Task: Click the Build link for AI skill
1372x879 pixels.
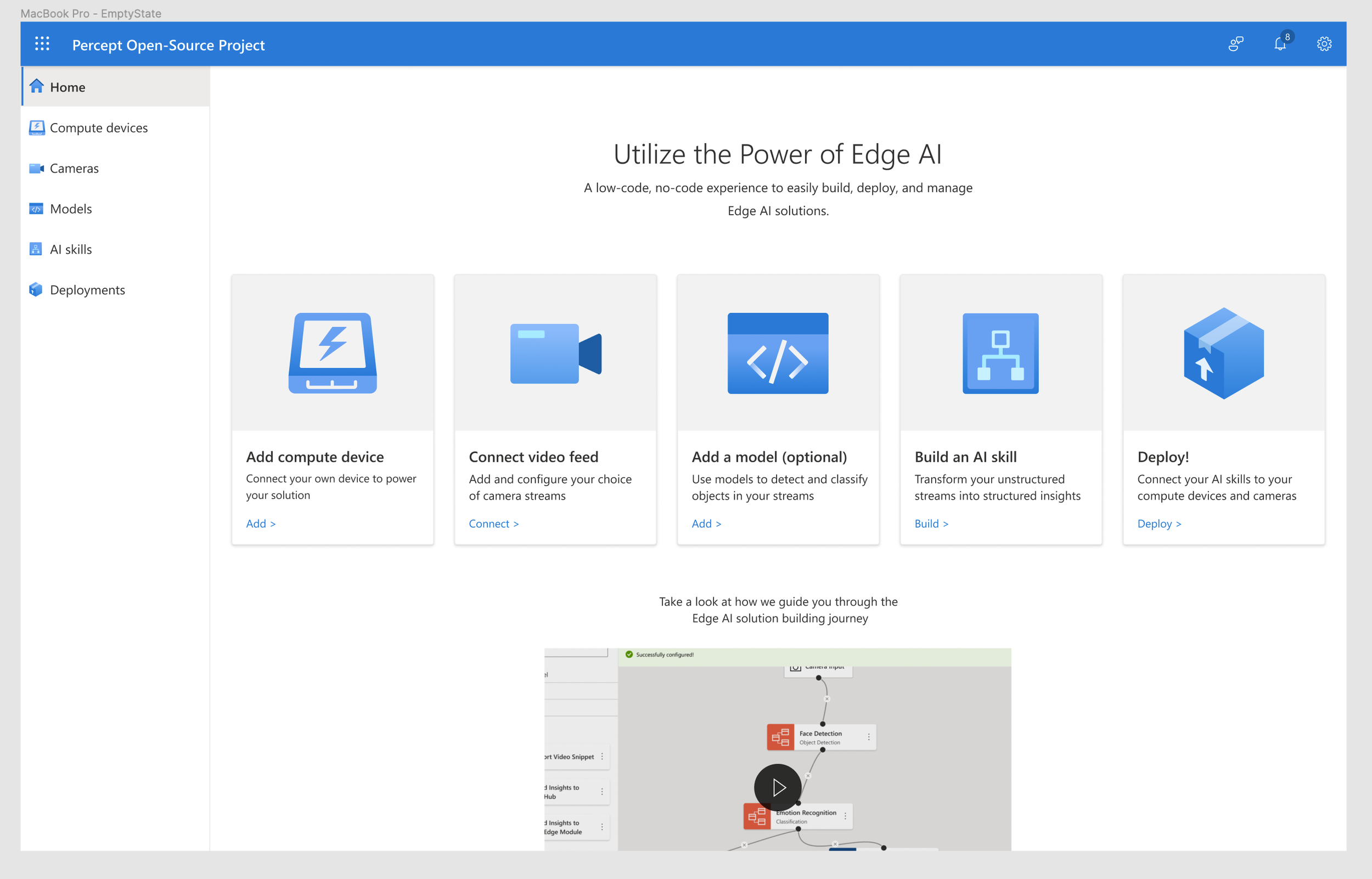Action: coord(931,523)
